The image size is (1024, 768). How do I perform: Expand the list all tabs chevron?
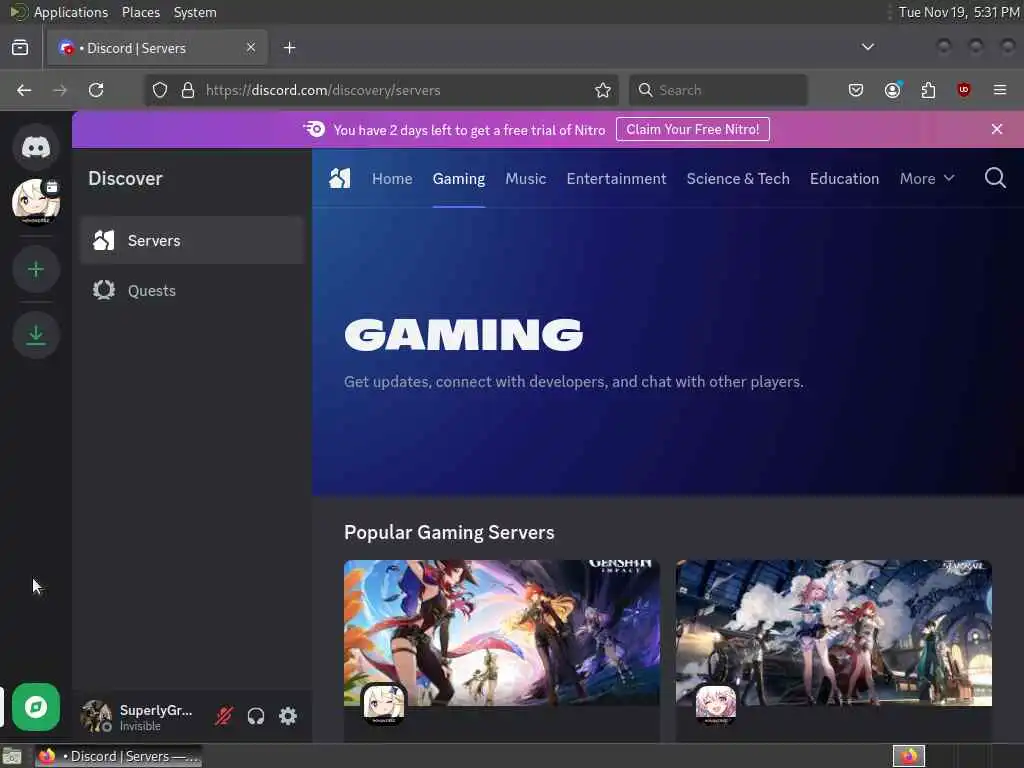867,47
